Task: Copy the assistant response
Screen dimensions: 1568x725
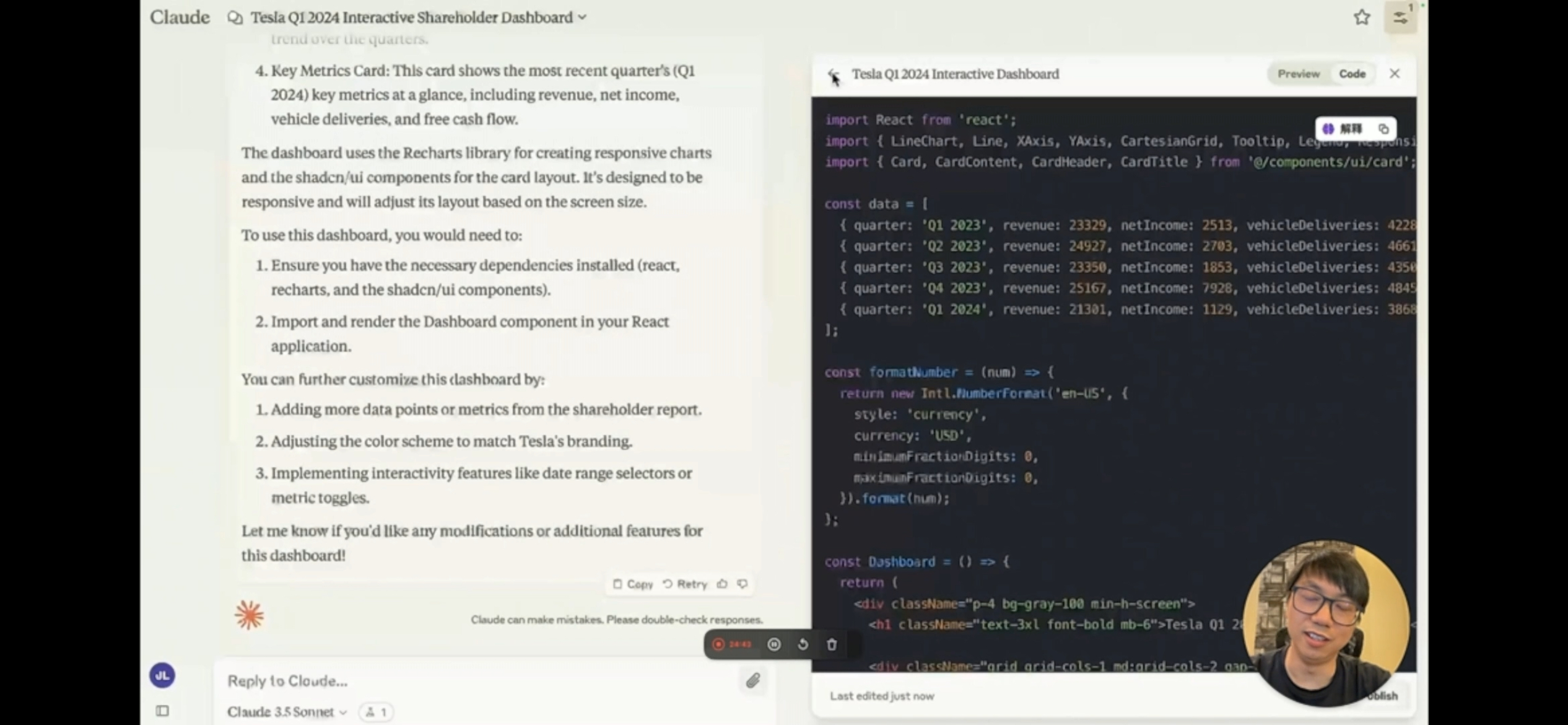Action: tap(633, 584)
